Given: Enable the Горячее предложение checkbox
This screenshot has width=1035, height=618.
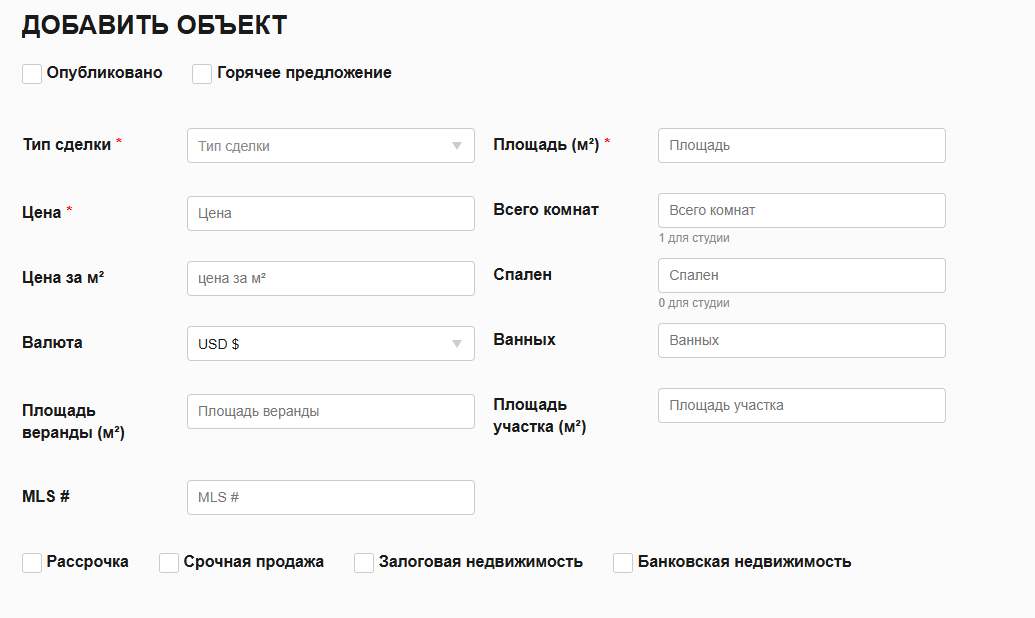Looking at the screenshot, I should pyautogui.click(x=202, y=73).
